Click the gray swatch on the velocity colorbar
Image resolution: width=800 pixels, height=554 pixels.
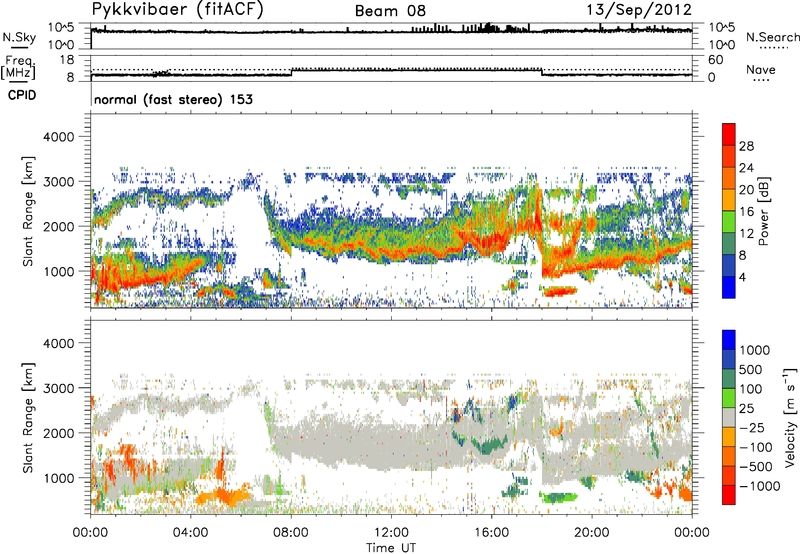(x=729, y=417)
